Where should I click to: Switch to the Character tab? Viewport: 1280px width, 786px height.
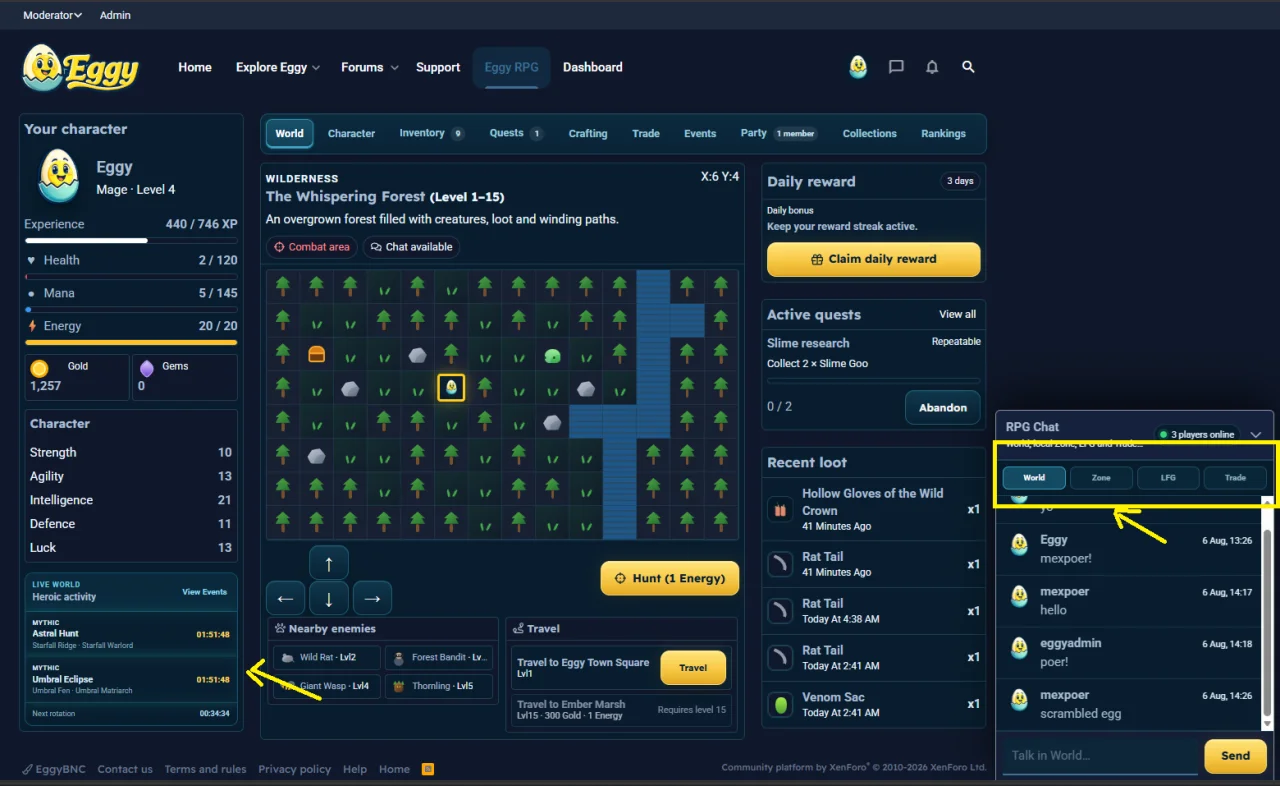[x=351, y=133]
